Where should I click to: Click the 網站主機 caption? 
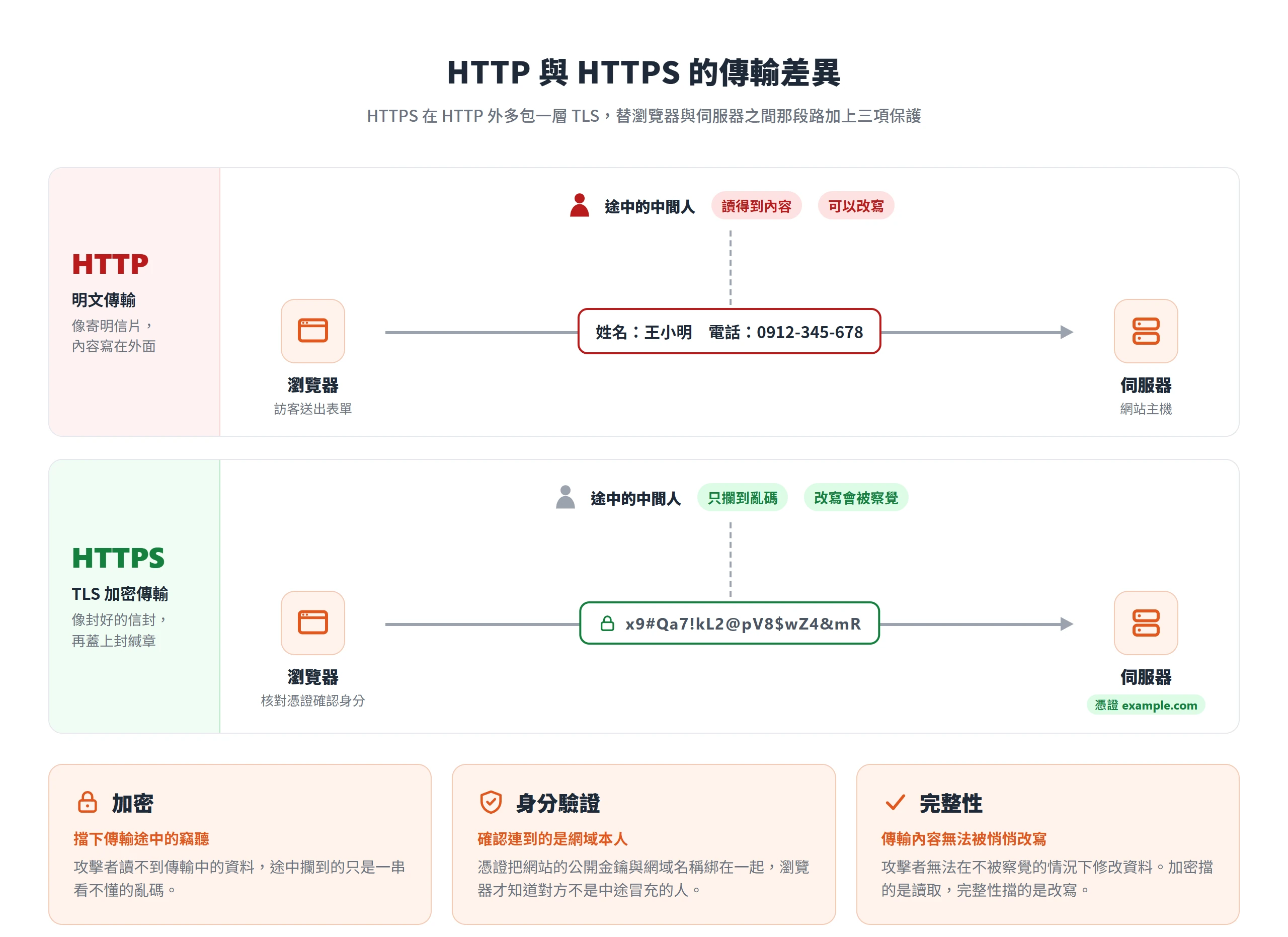pyautogui.click(x=1146, y=409)
